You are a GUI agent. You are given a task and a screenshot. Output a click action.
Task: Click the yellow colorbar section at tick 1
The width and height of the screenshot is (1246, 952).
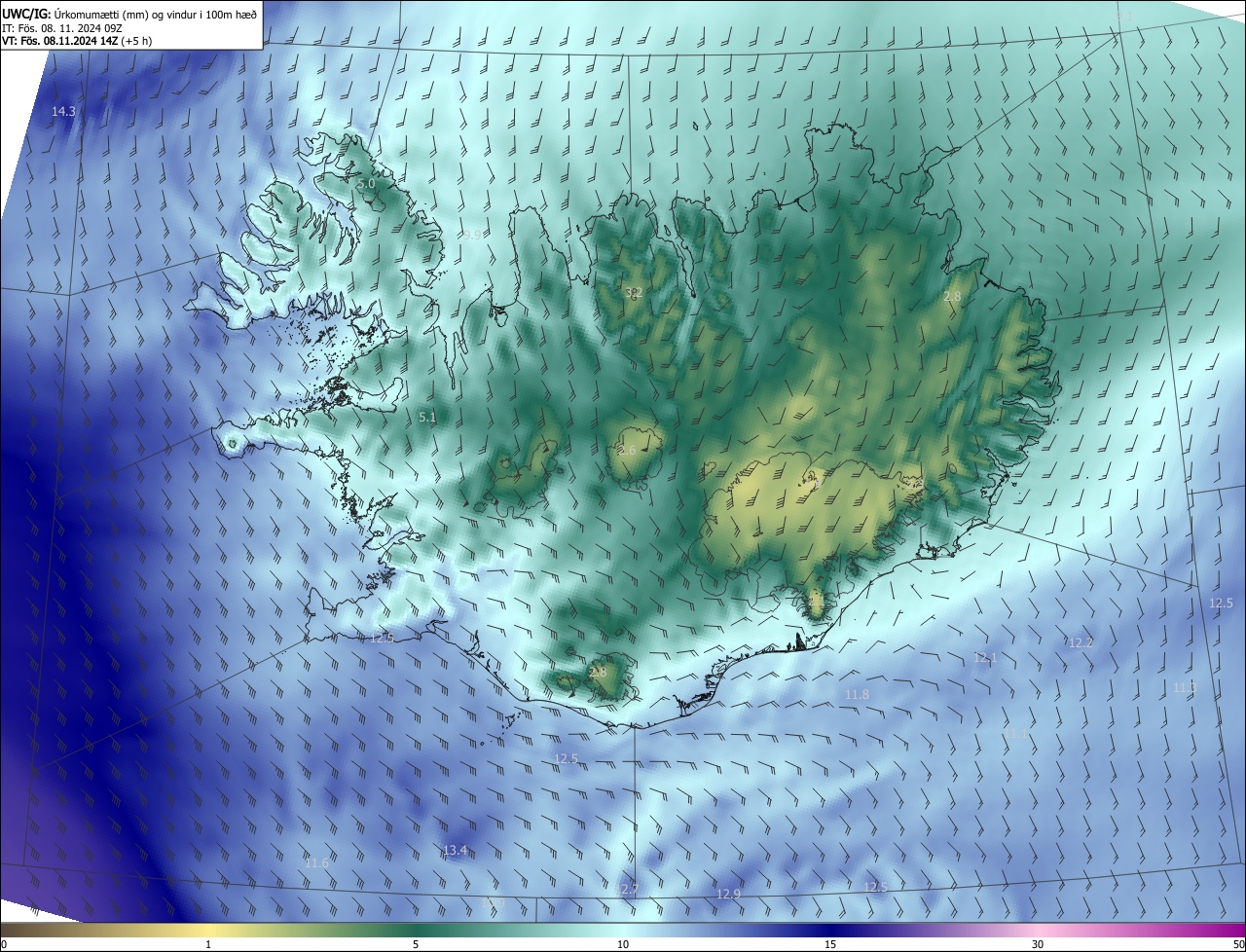(208, 930)
